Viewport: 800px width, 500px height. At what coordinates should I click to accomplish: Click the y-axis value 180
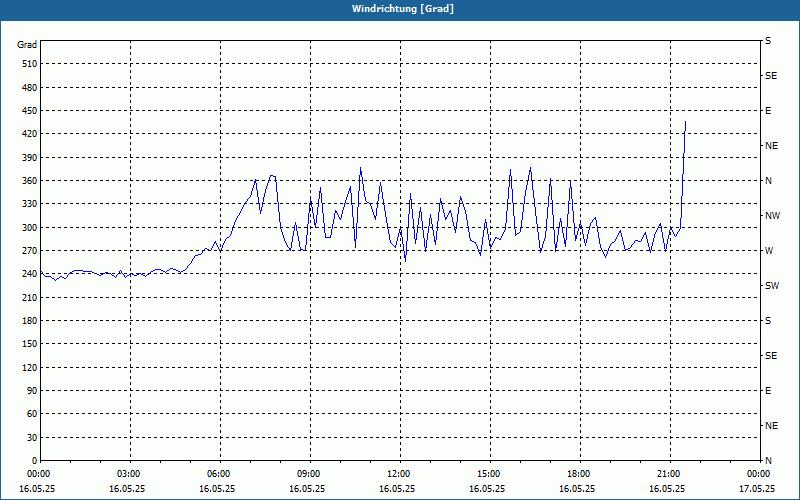point(30,321)
